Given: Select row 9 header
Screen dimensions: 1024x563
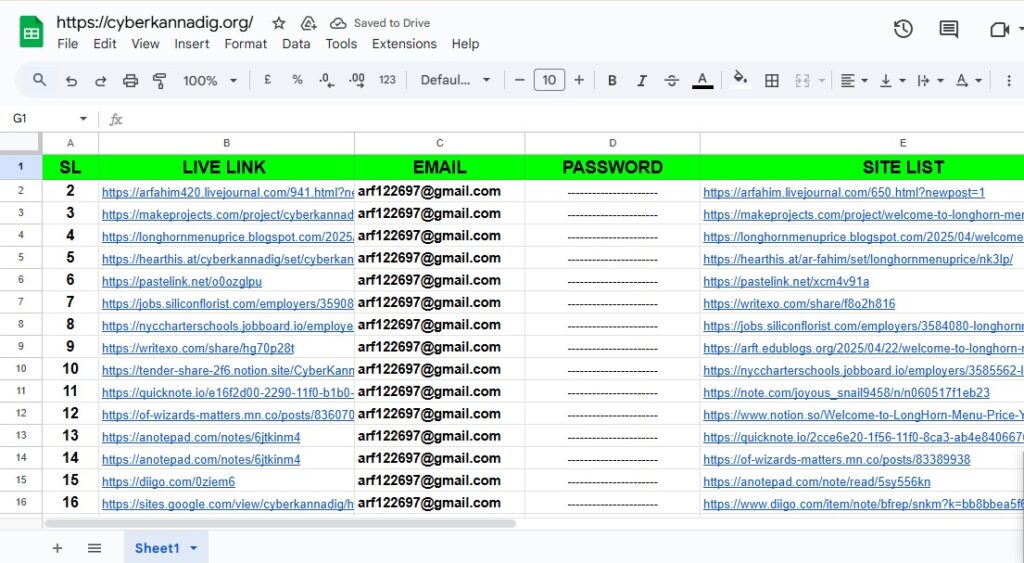Looking at the screenshot, I should 21,346.
